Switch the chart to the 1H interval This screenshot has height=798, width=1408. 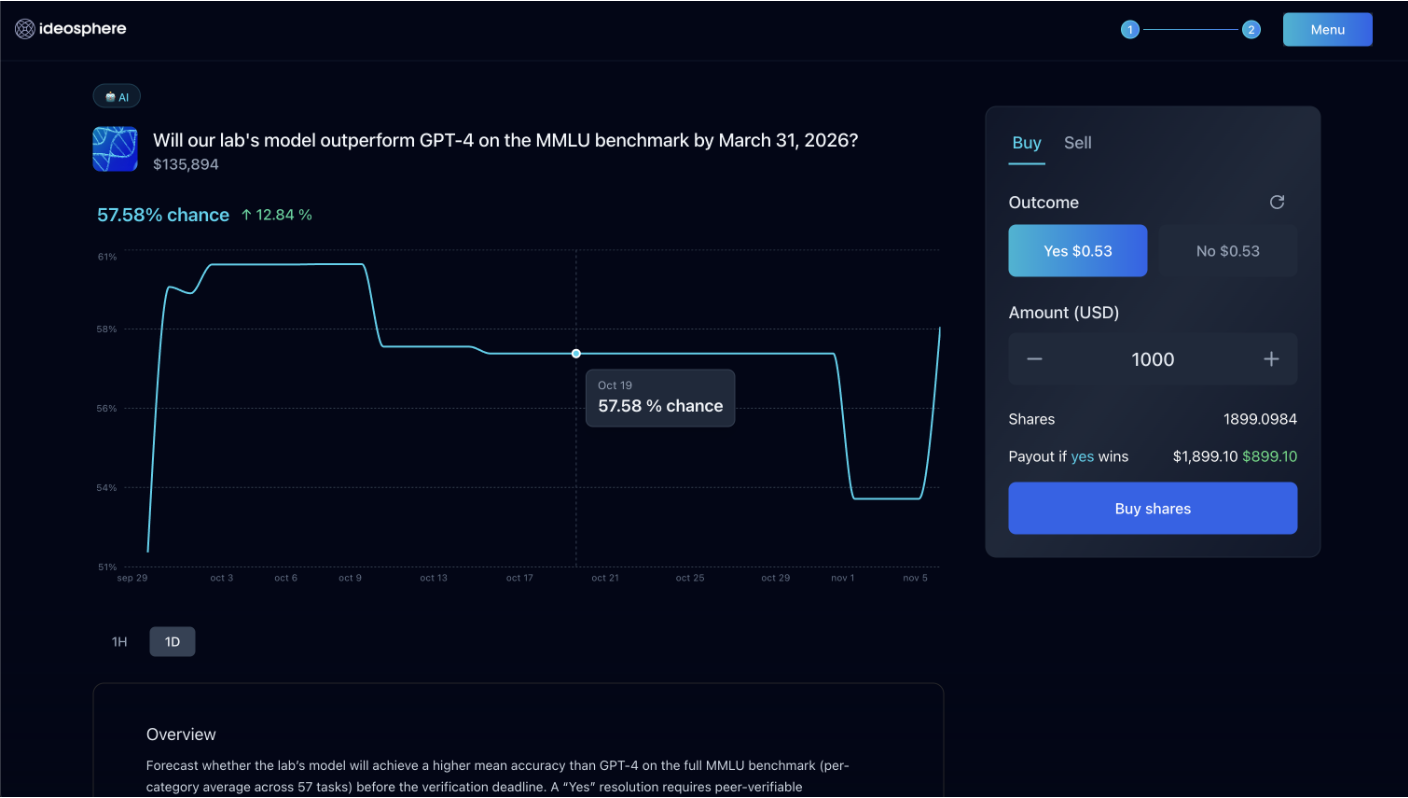(x=119, y=641)
